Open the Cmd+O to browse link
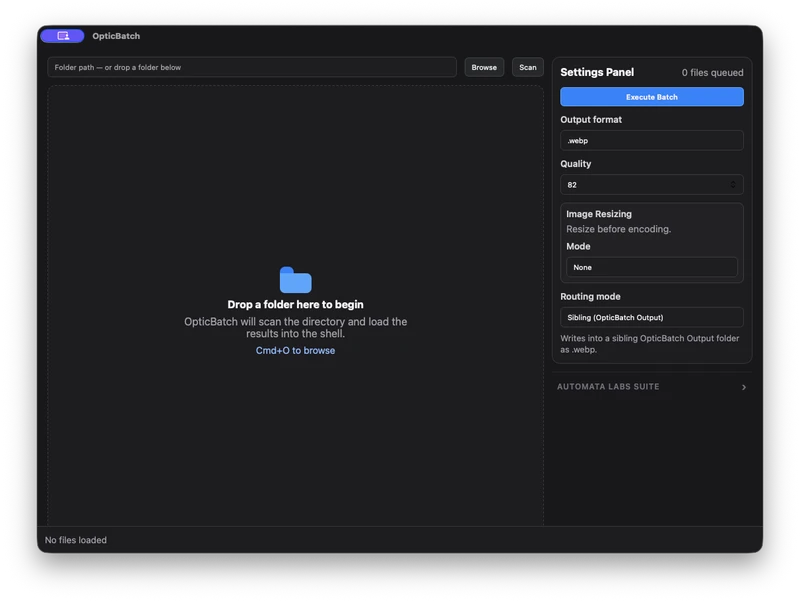 coord(295,350)
